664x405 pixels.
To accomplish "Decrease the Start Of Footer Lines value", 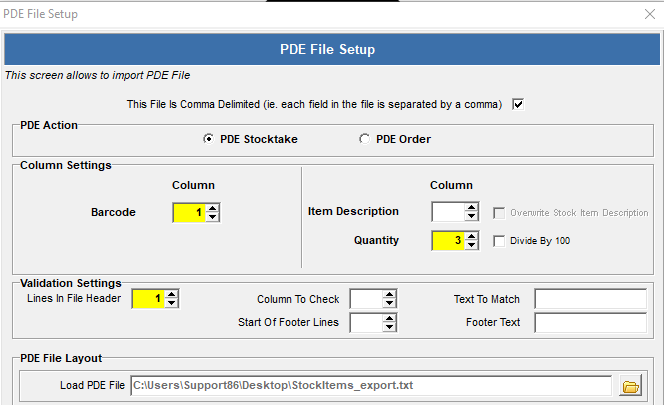I will click(390, 327).
